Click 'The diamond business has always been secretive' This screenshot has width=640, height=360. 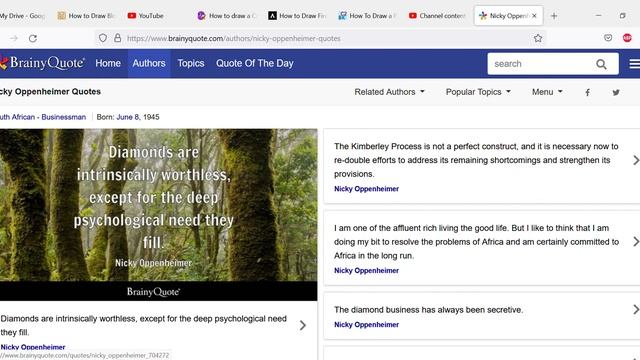click(x=428, y=310)
